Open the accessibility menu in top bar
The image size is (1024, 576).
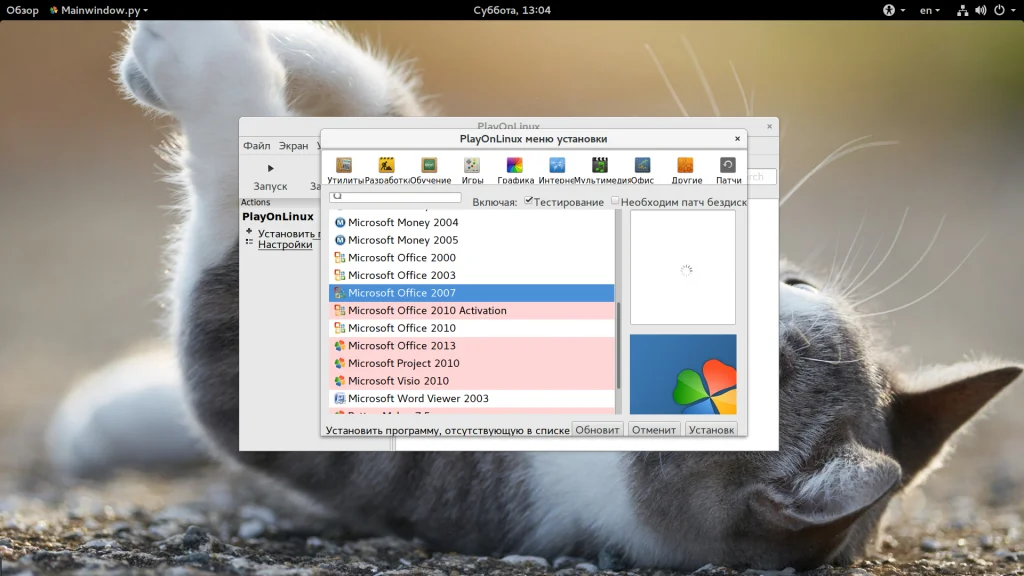coord(893,10)
